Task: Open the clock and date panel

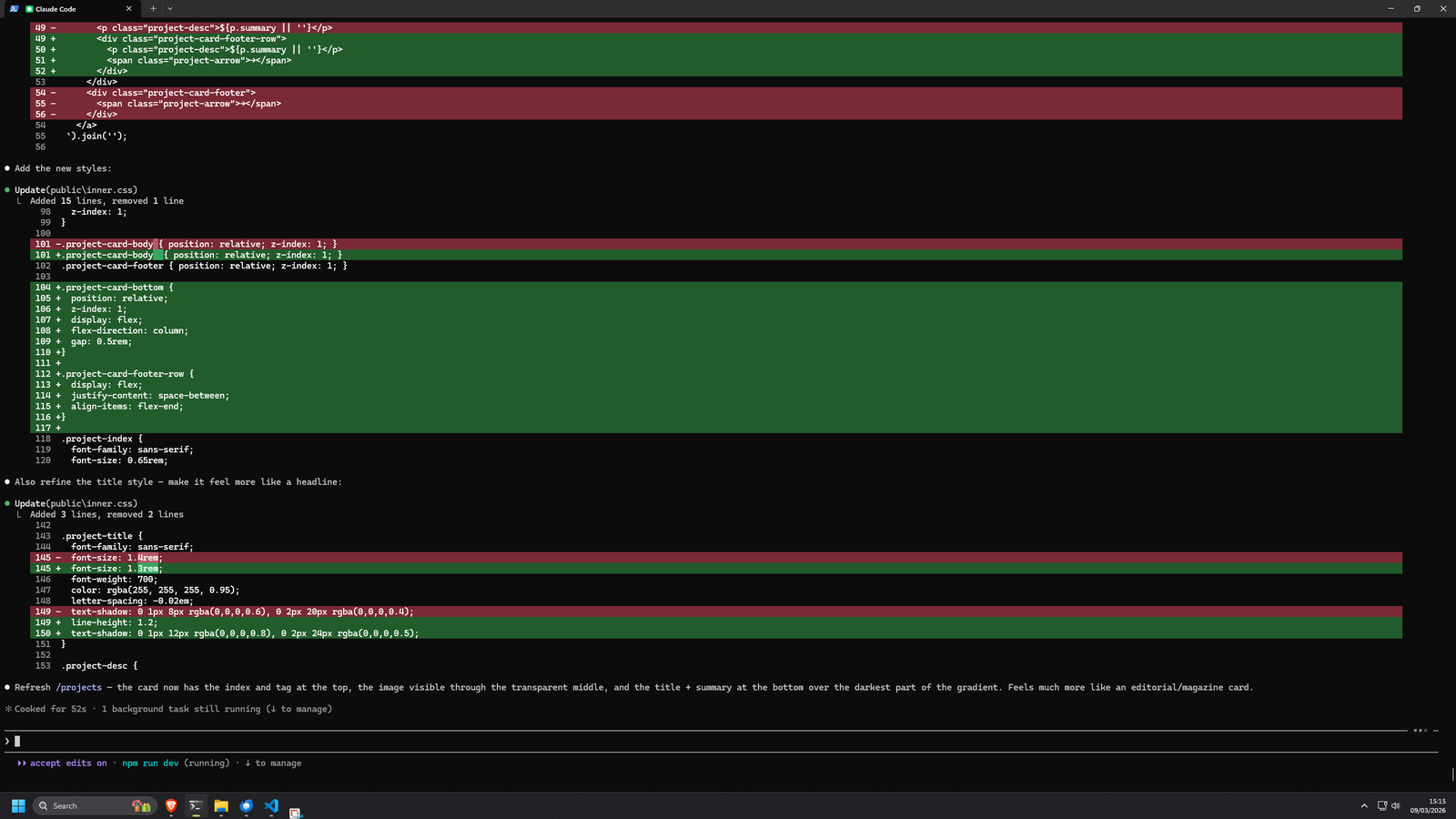Action: (1428, 806)
